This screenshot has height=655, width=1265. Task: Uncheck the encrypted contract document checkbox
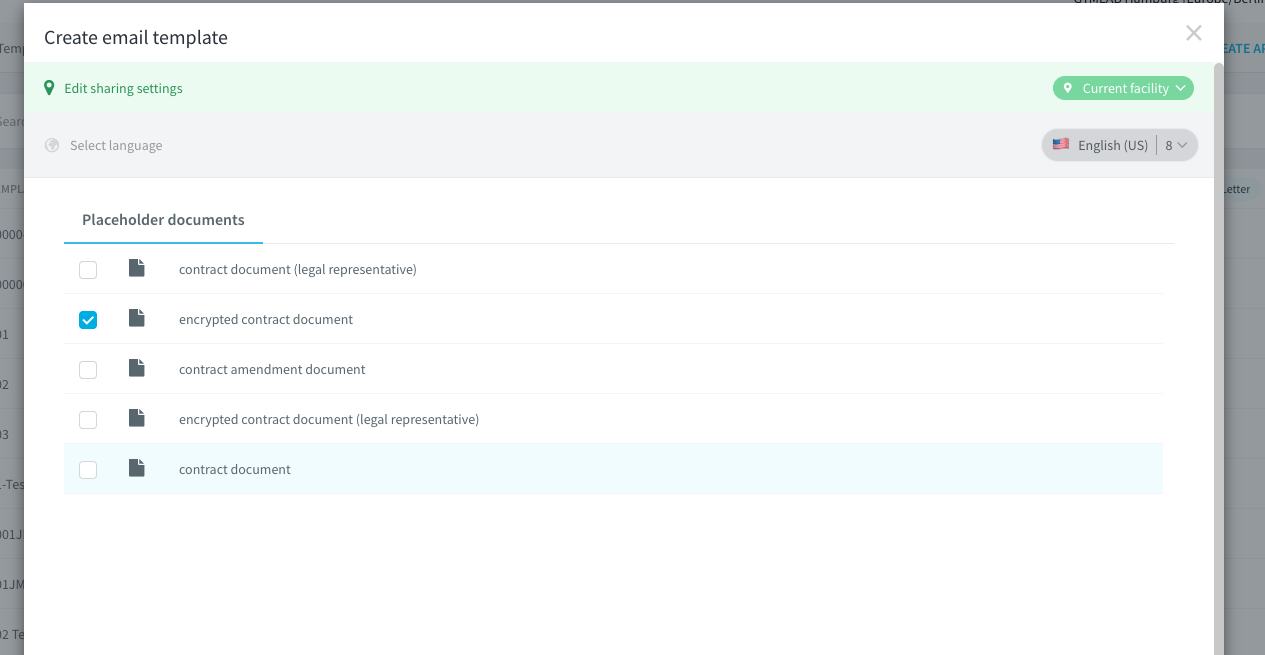(88, 320)
